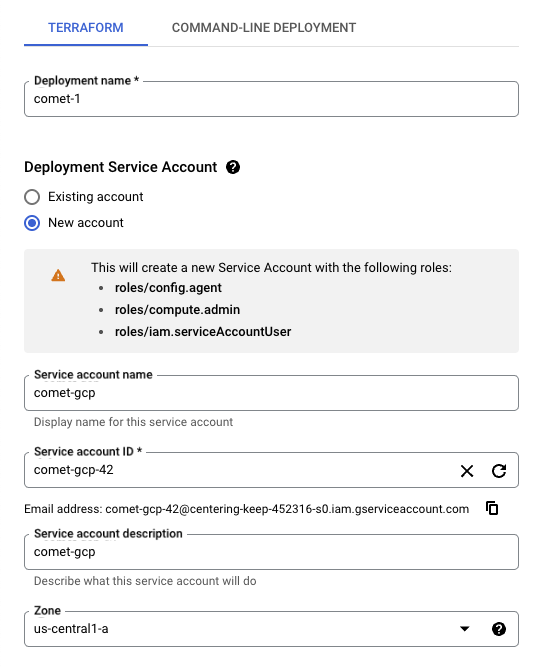The image size is (537, 667).
Task: Select the Existing account radio button
Action: [x=32, y=197]
